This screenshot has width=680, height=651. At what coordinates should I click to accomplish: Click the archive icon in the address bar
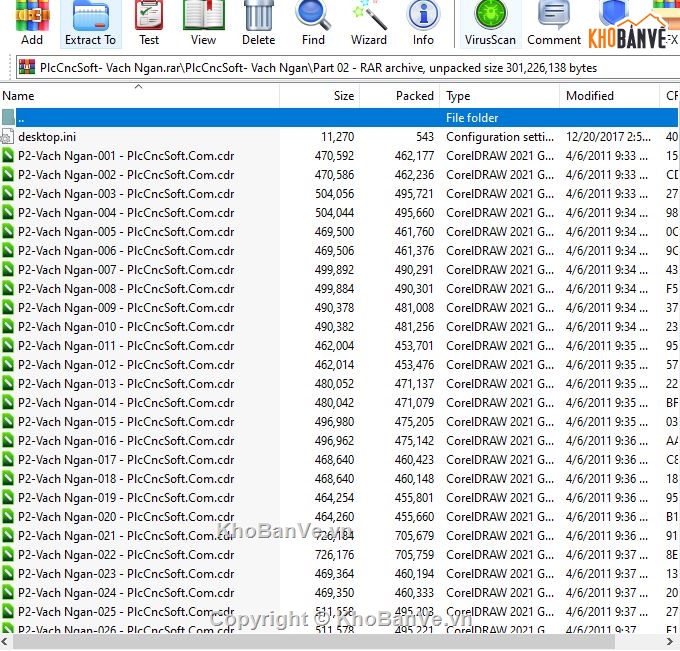pyautogui.click(x=27, y=67)
